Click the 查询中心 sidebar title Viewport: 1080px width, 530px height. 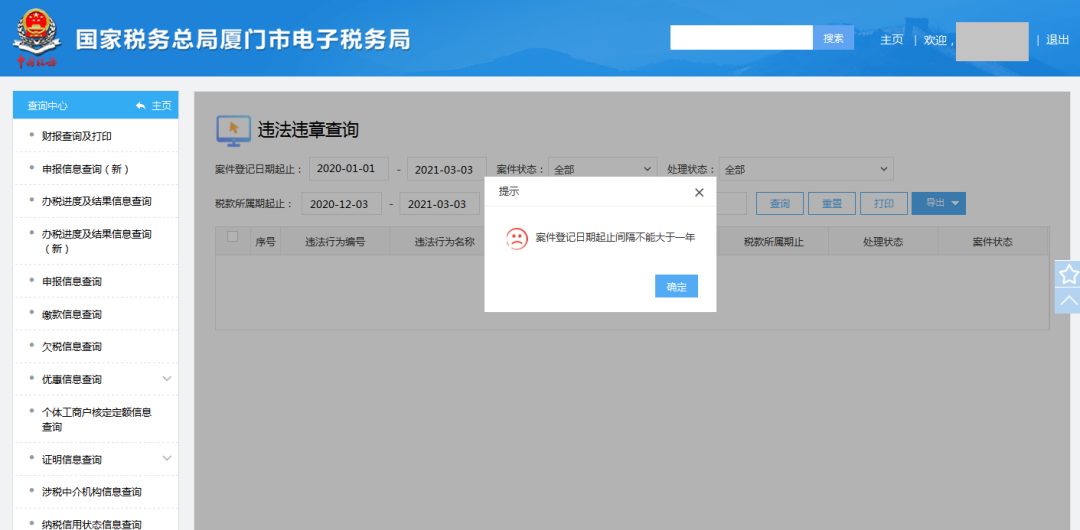point(48,105)
